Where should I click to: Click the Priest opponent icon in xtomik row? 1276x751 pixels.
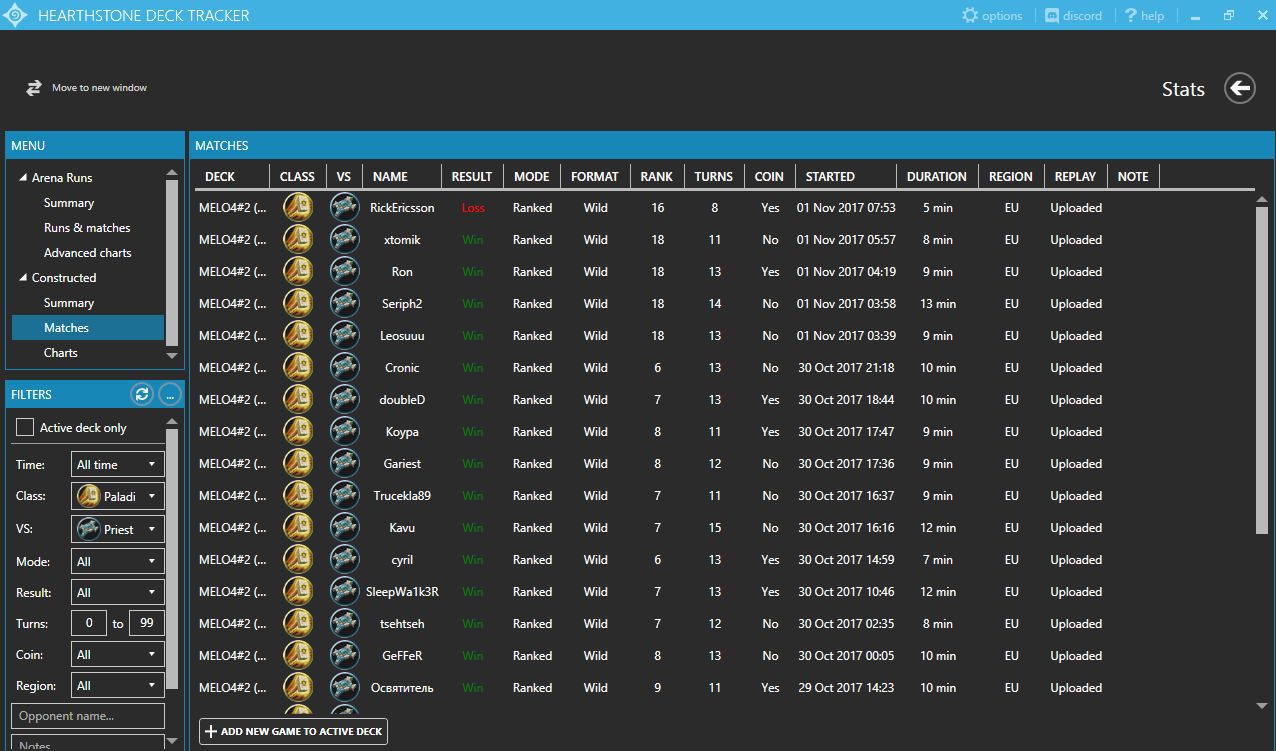344,240
